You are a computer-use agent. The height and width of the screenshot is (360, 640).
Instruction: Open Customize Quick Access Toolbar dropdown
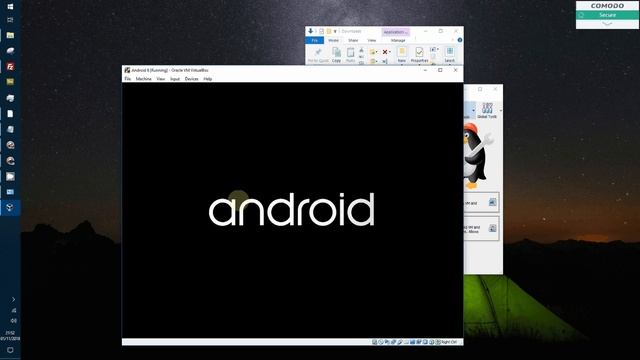335,31
